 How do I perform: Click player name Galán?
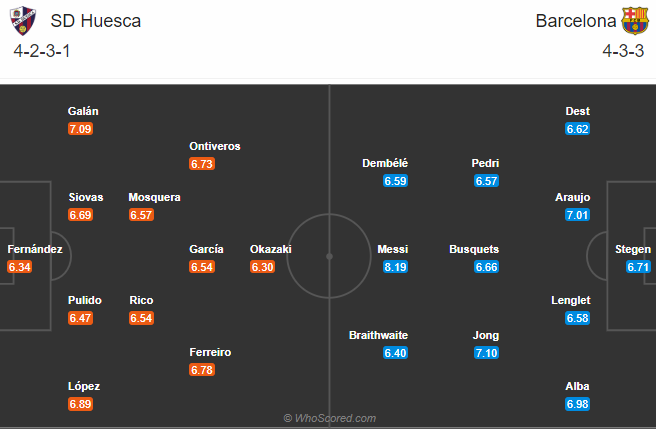[x=83, y=112]
